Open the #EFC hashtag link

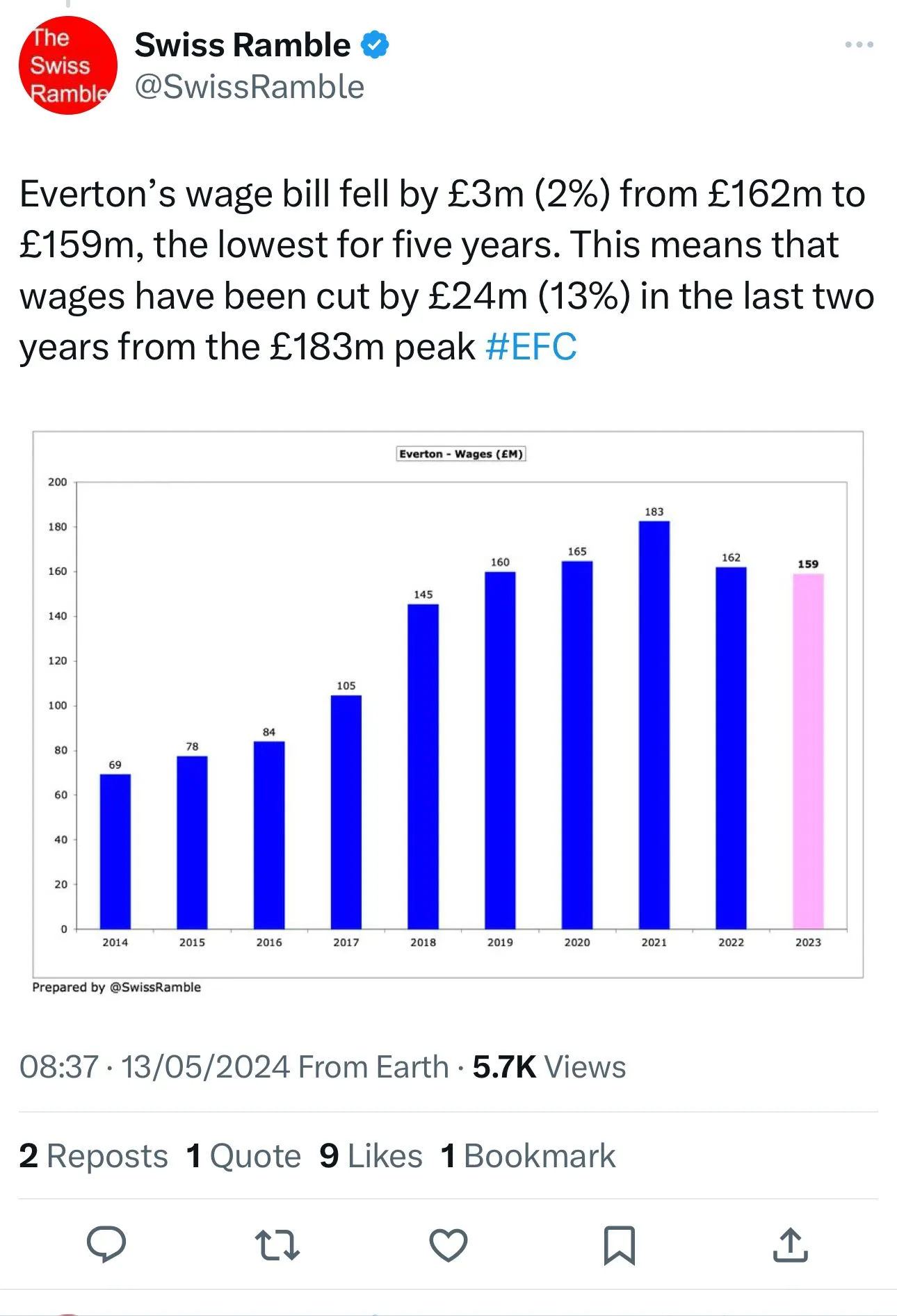(531, 347)
